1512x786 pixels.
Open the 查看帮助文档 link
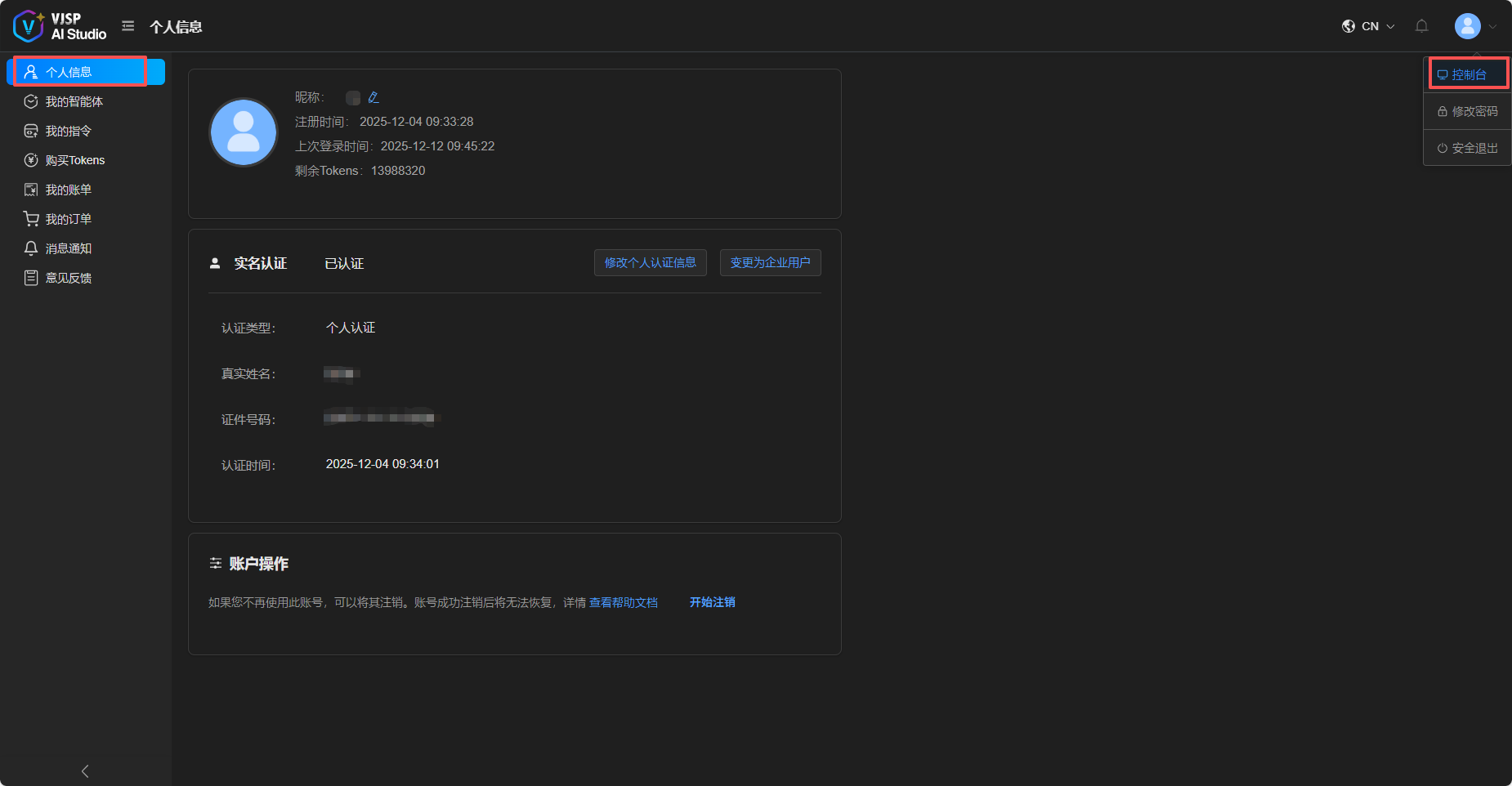(624, 602)
